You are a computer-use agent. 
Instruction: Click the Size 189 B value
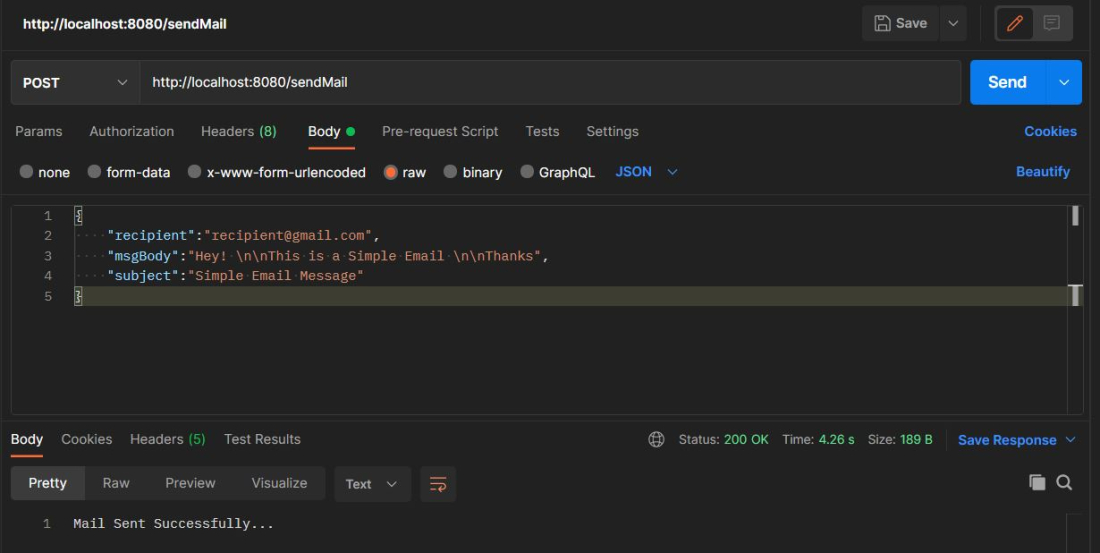pyautogui.click(x=916, y=439)
